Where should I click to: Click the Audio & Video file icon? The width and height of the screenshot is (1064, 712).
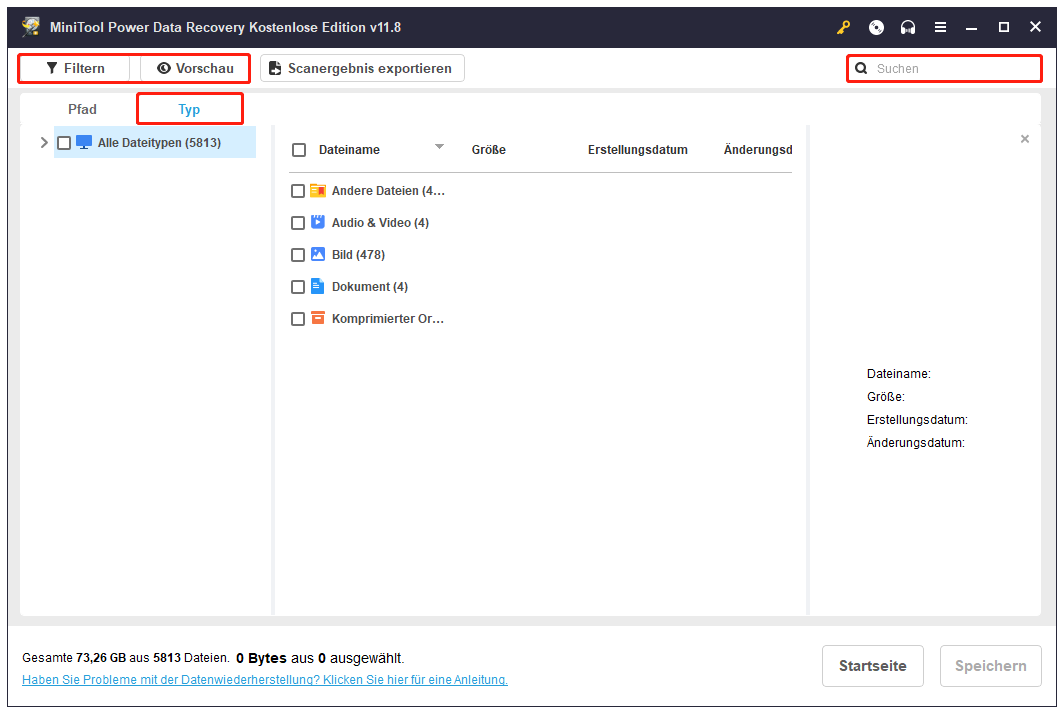(318, 222)
